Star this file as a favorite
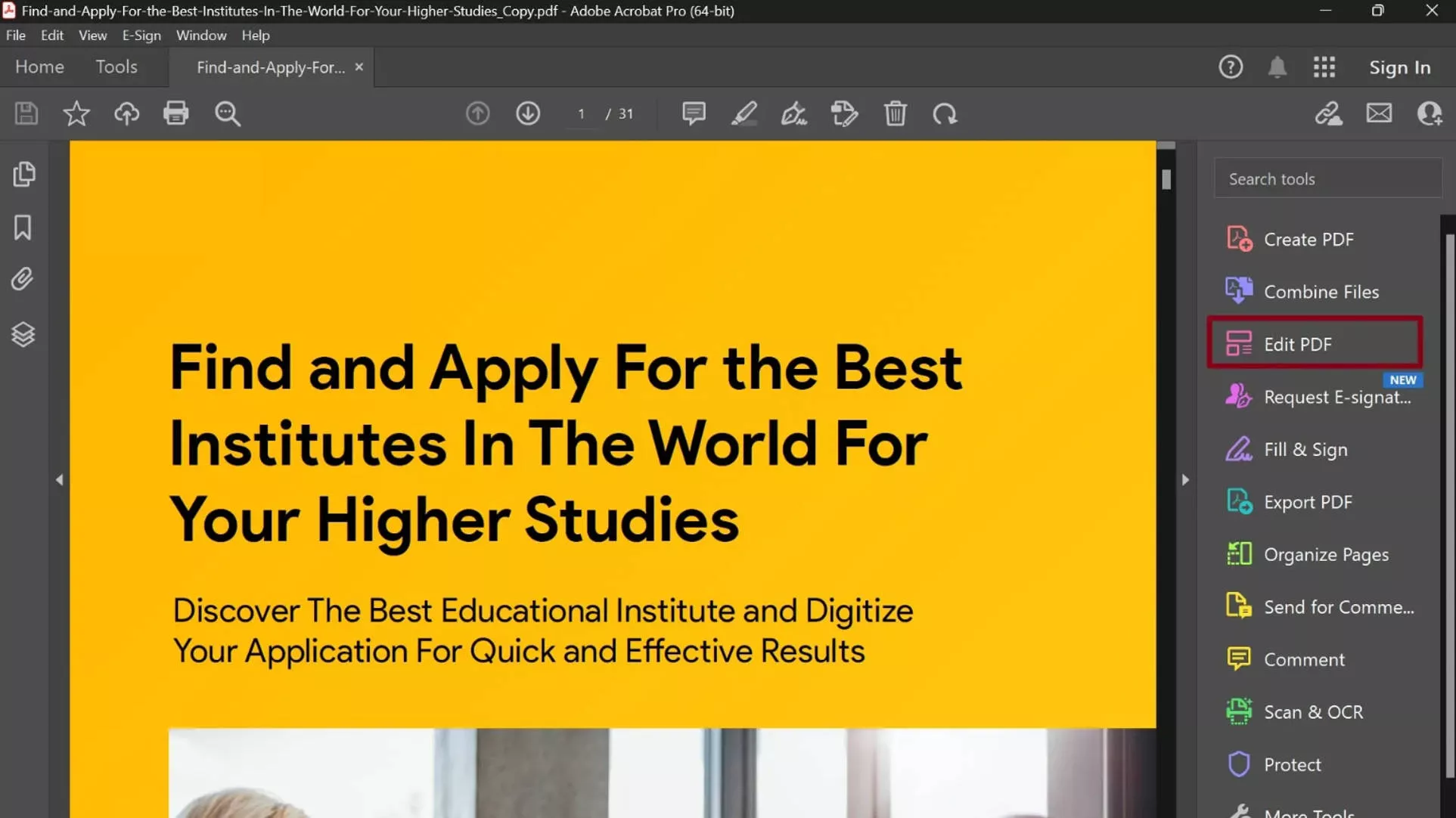The width and height of the screenshot is (1456, 818). [76, 113]
